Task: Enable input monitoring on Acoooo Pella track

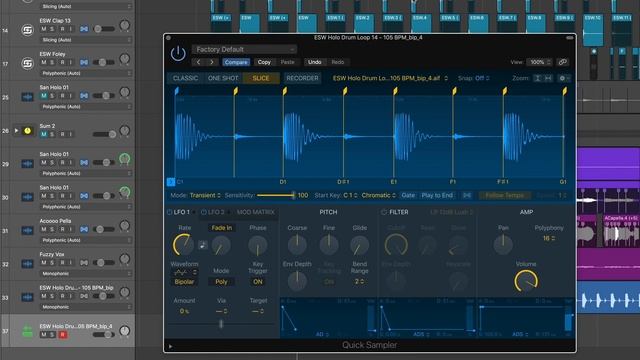Action: (x=71, y=229)
